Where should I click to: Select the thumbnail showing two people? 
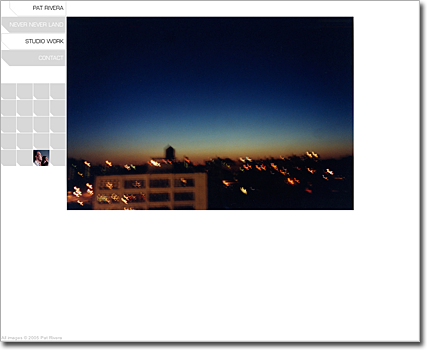click(41, 158)
